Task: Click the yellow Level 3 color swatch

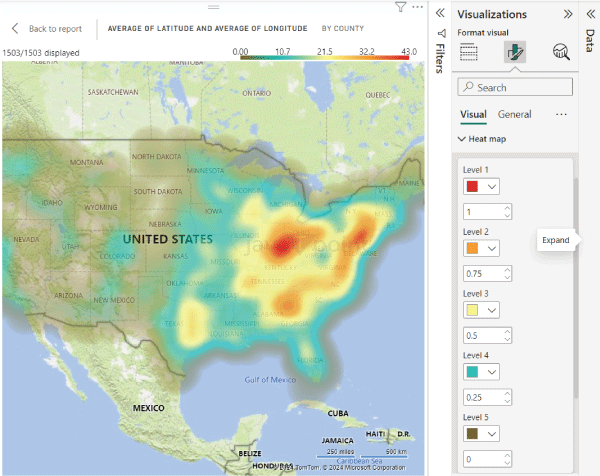Action: tap(472, 310)
